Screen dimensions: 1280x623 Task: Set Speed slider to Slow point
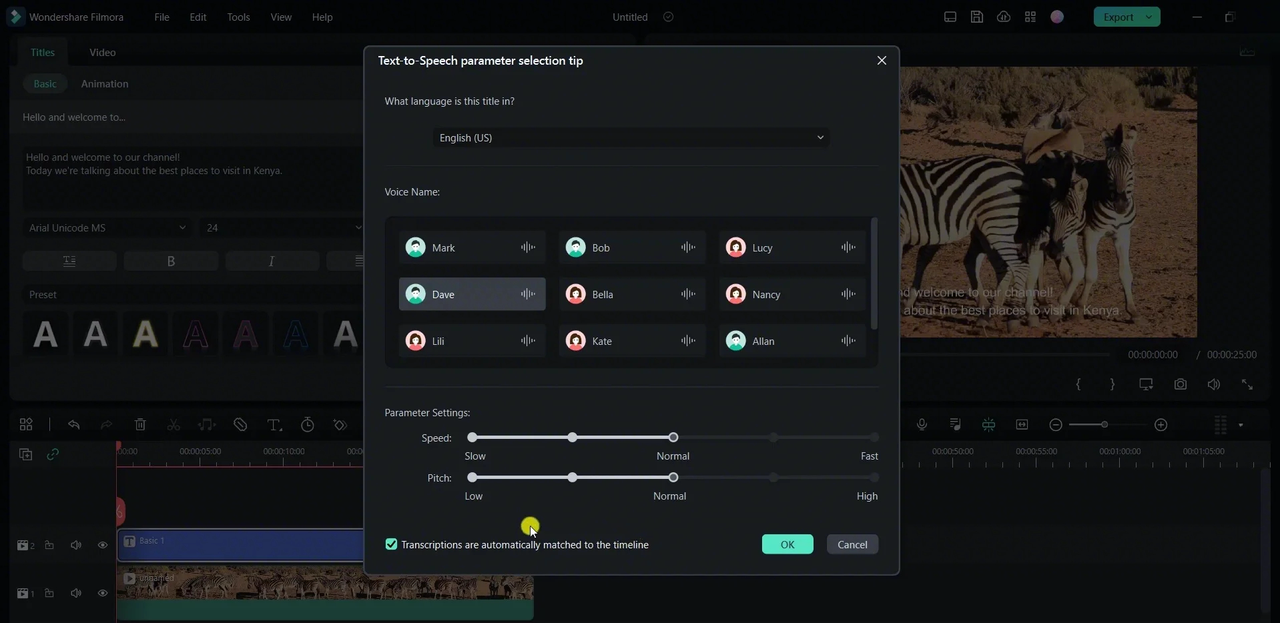click(472, 437)
